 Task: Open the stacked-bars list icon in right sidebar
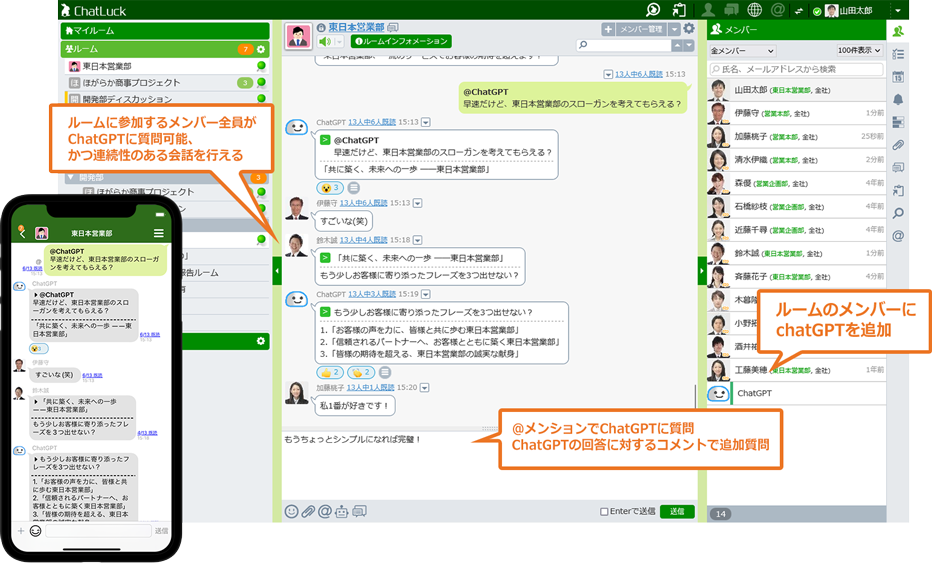tap(898, 122)
